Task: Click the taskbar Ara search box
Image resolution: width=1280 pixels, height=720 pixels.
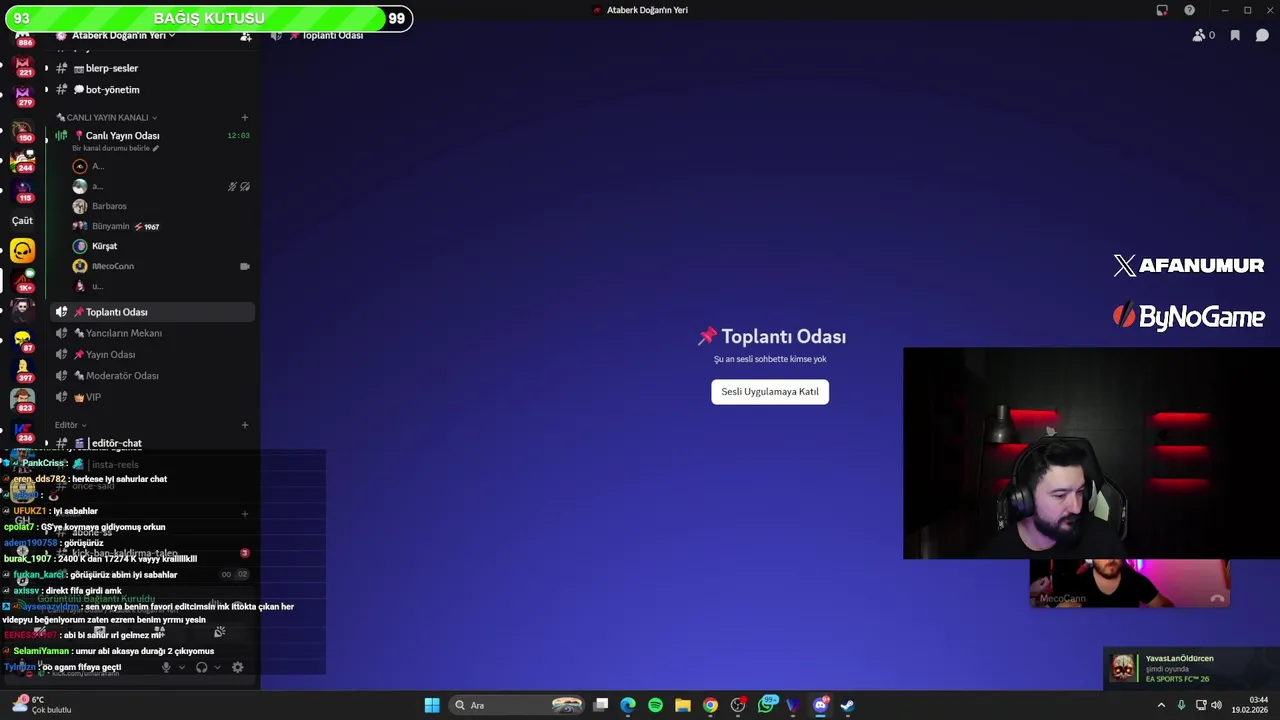Action: (517, 705)
